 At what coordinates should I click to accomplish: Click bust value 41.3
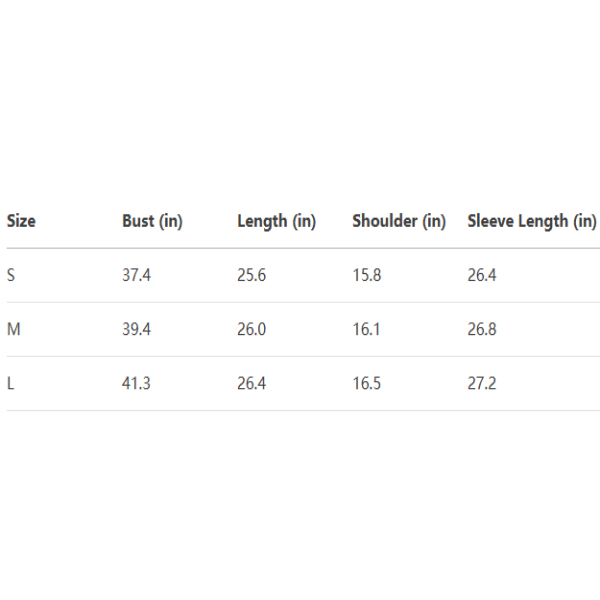pyautogui.click(x=136, y=383)
